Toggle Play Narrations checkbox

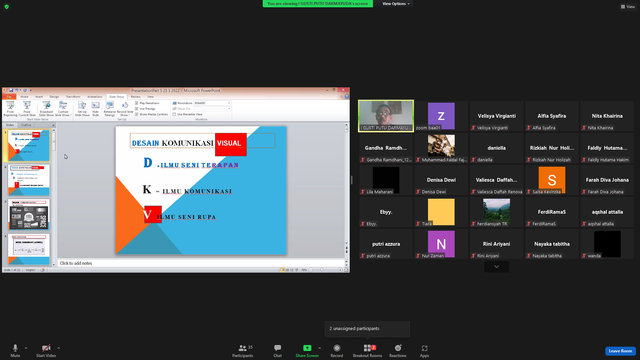pos(137,103)
